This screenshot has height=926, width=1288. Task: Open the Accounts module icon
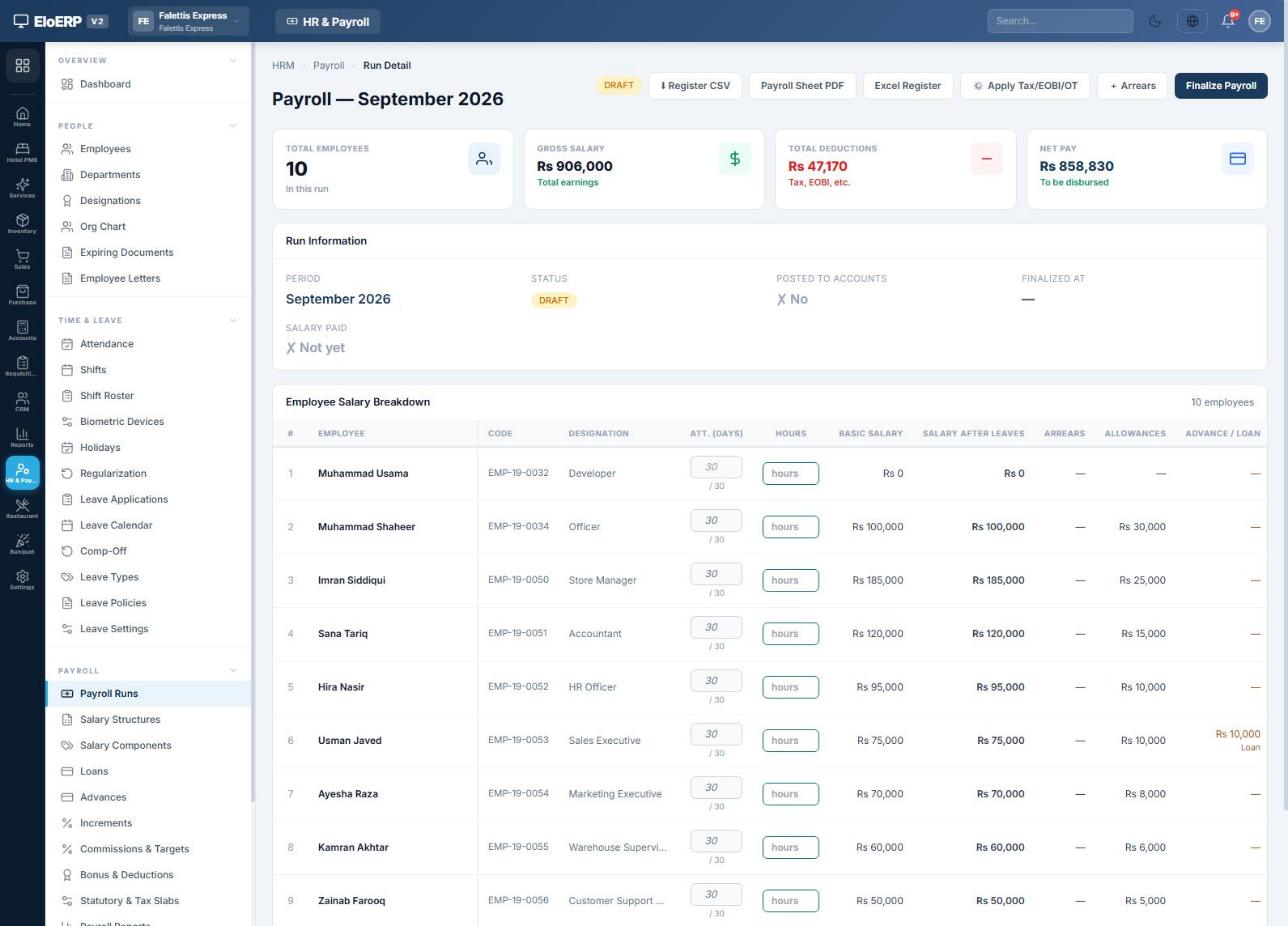(22, 330)
